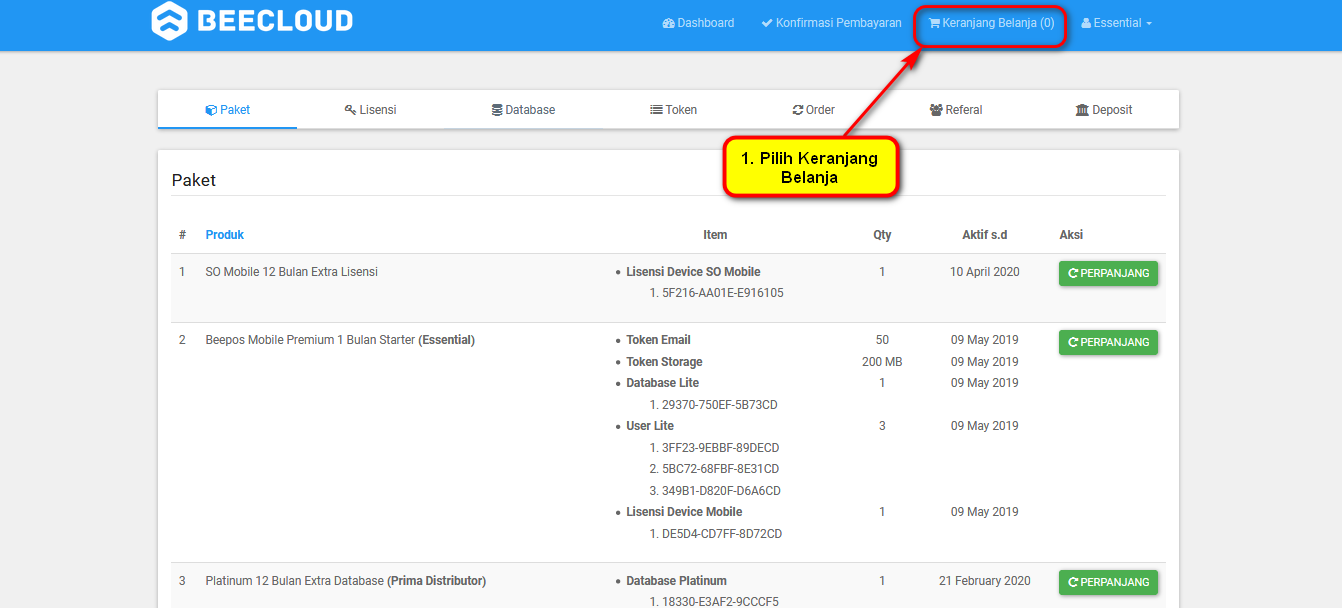The image size is (1342, 608).
Task: Click the Item column header
Action: pyautogui.click(x=715, y=235)
